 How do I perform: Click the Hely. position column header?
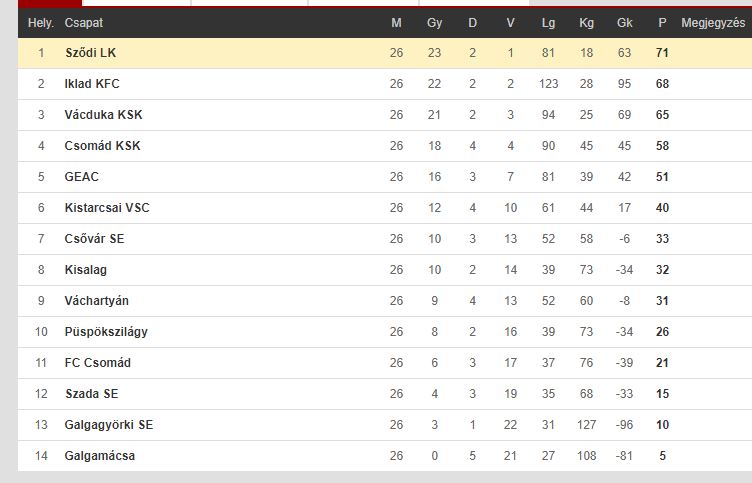(x=40, y=23)
